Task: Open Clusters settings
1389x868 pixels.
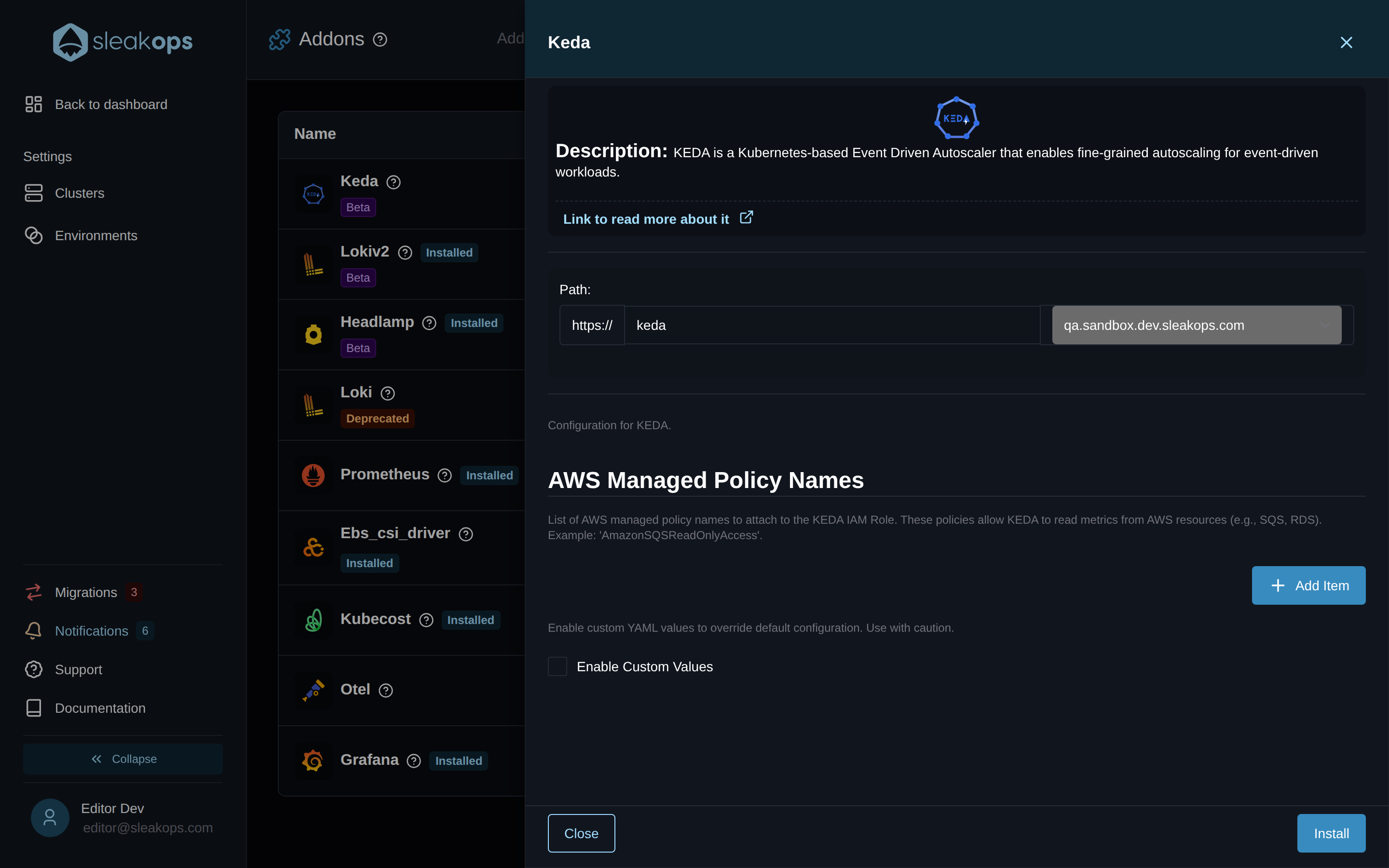Action: point(64,193)
